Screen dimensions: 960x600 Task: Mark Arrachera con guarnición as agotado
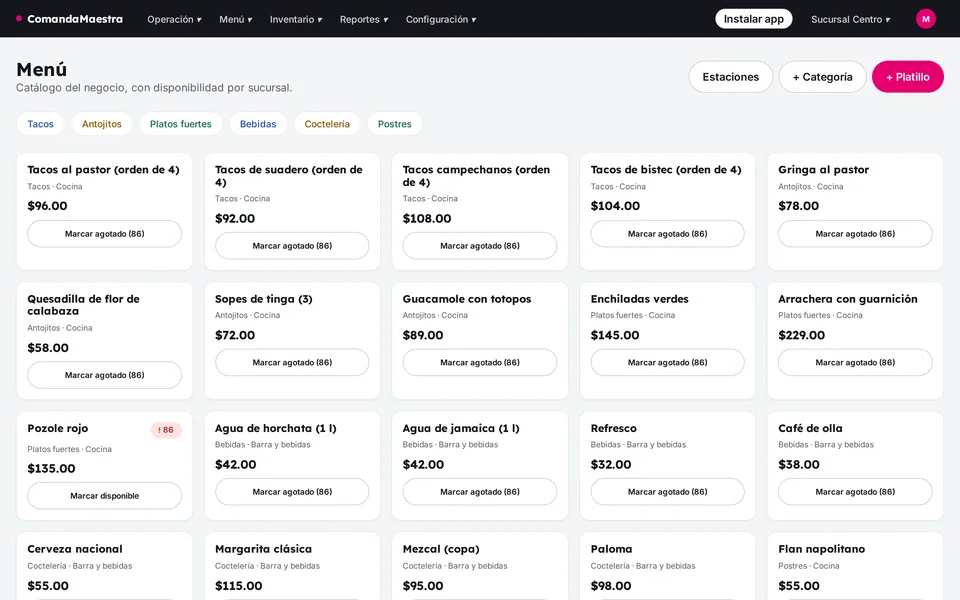pos(855,362)
